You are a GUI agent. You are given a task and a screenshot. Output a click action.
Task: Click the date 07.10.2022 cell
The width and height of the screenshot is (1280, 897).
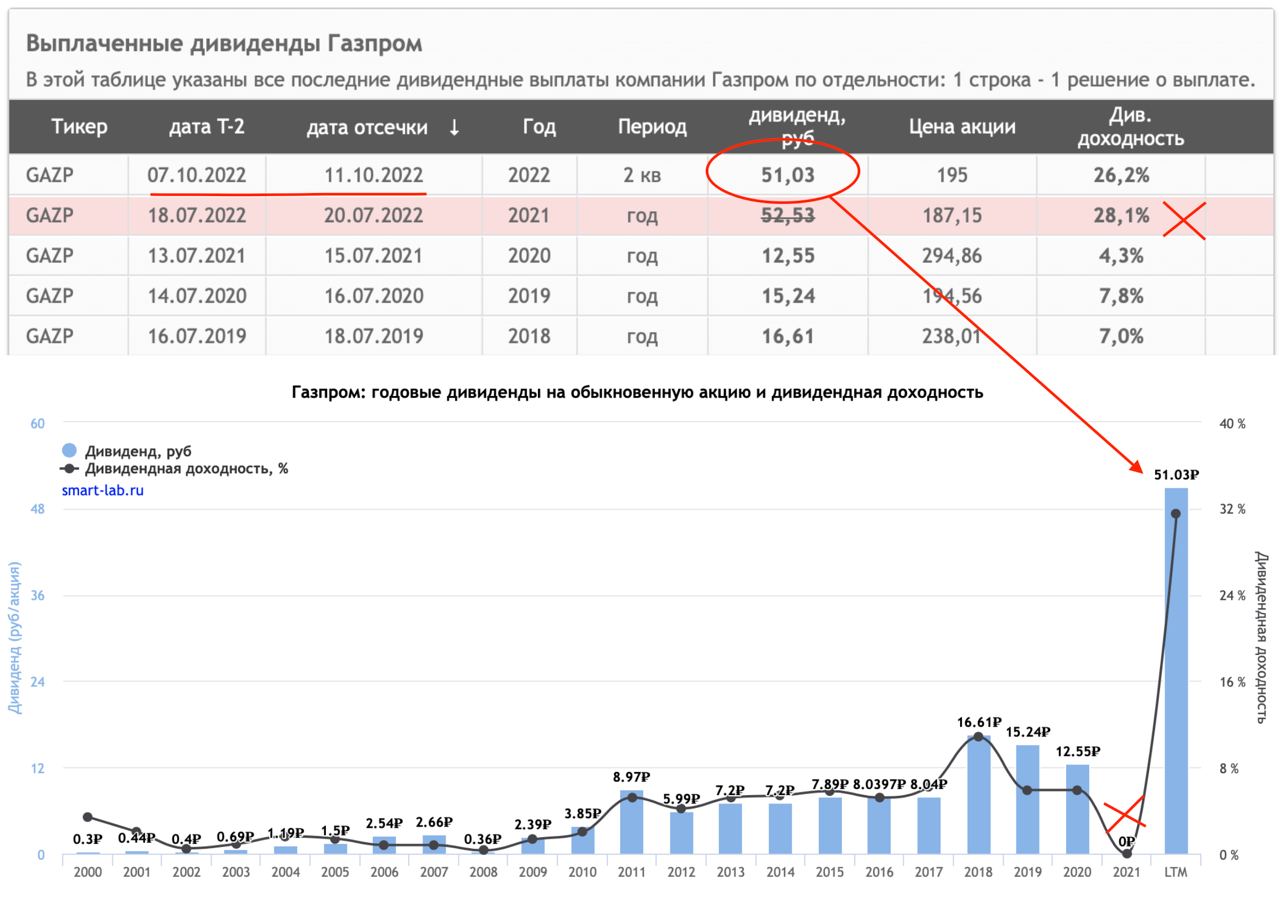[195, 175]
